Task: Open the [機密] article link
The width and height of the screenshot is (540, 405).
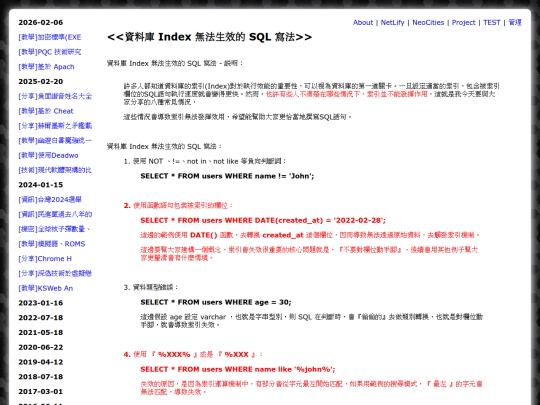Action: [x=54, y=229]
